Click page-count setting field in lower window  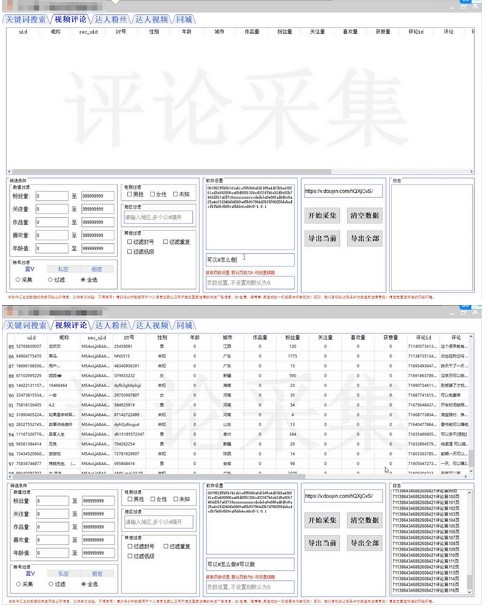(250, 587)
